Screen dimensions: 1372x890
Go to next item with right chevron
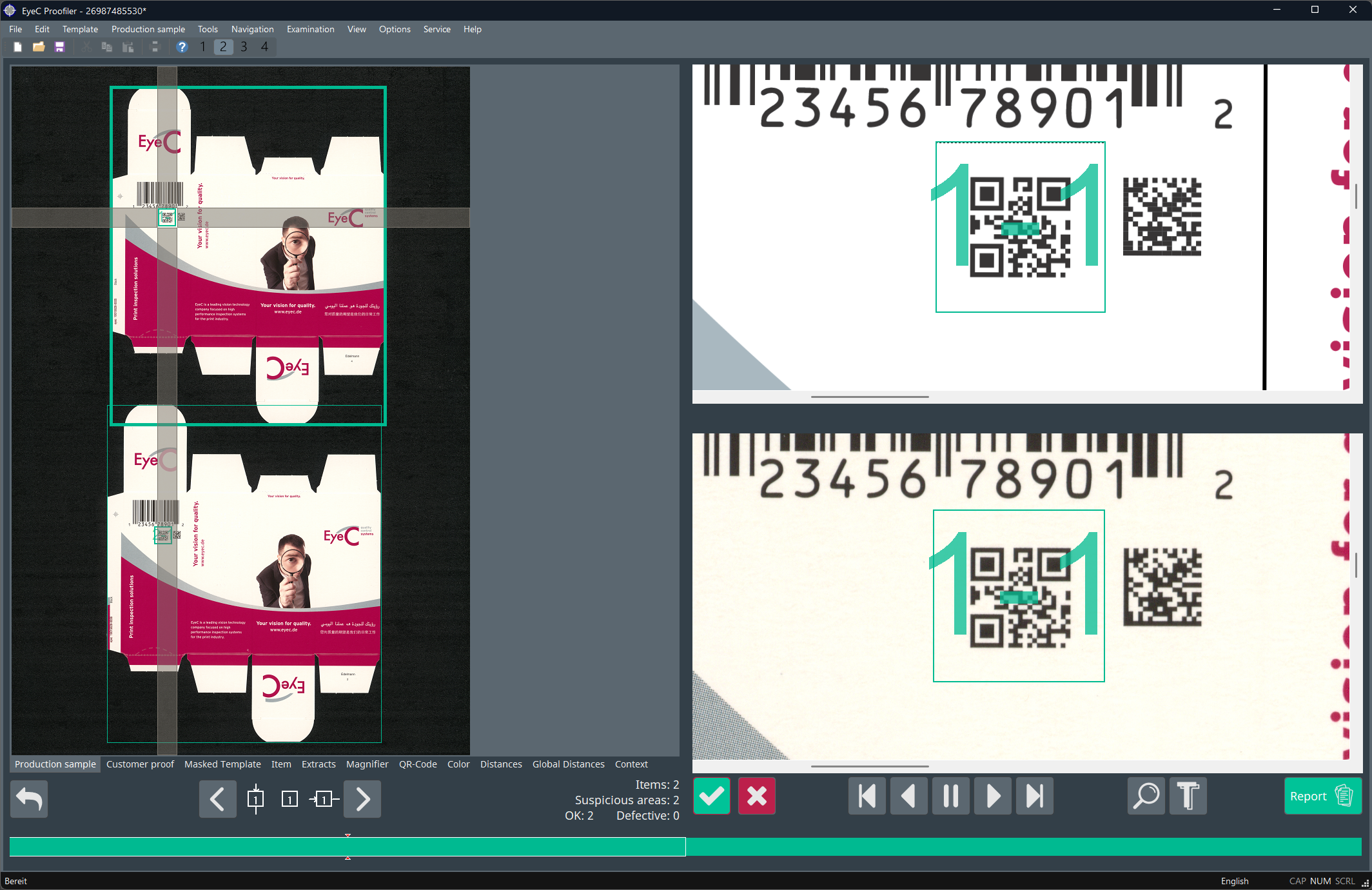click(362, 799)
